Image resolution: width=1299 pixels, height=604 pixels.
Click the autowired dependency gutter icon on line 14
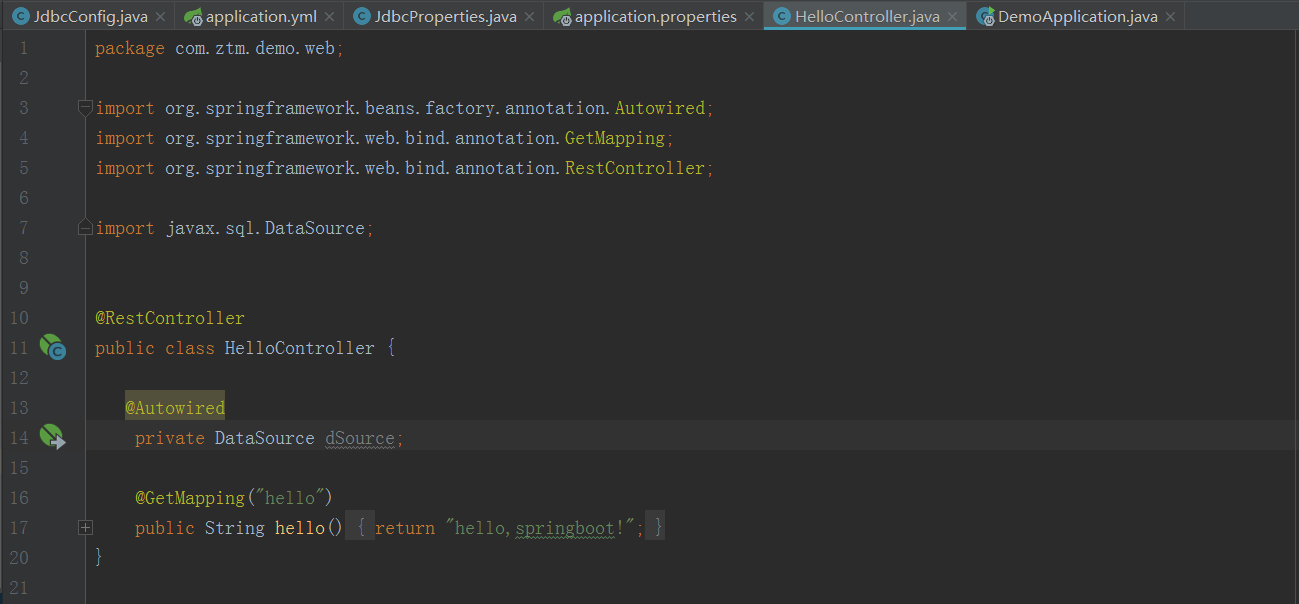tap(52, 437)
